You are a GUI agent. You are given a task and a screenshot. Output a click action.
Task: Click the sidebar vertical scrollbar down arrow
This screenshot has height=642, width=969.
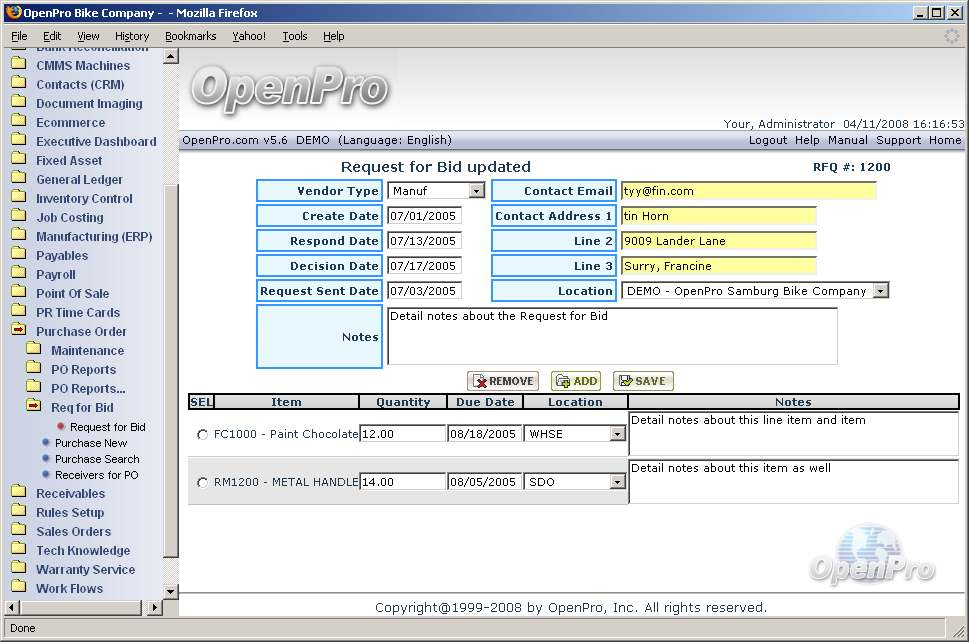click(x=170, y=591)
